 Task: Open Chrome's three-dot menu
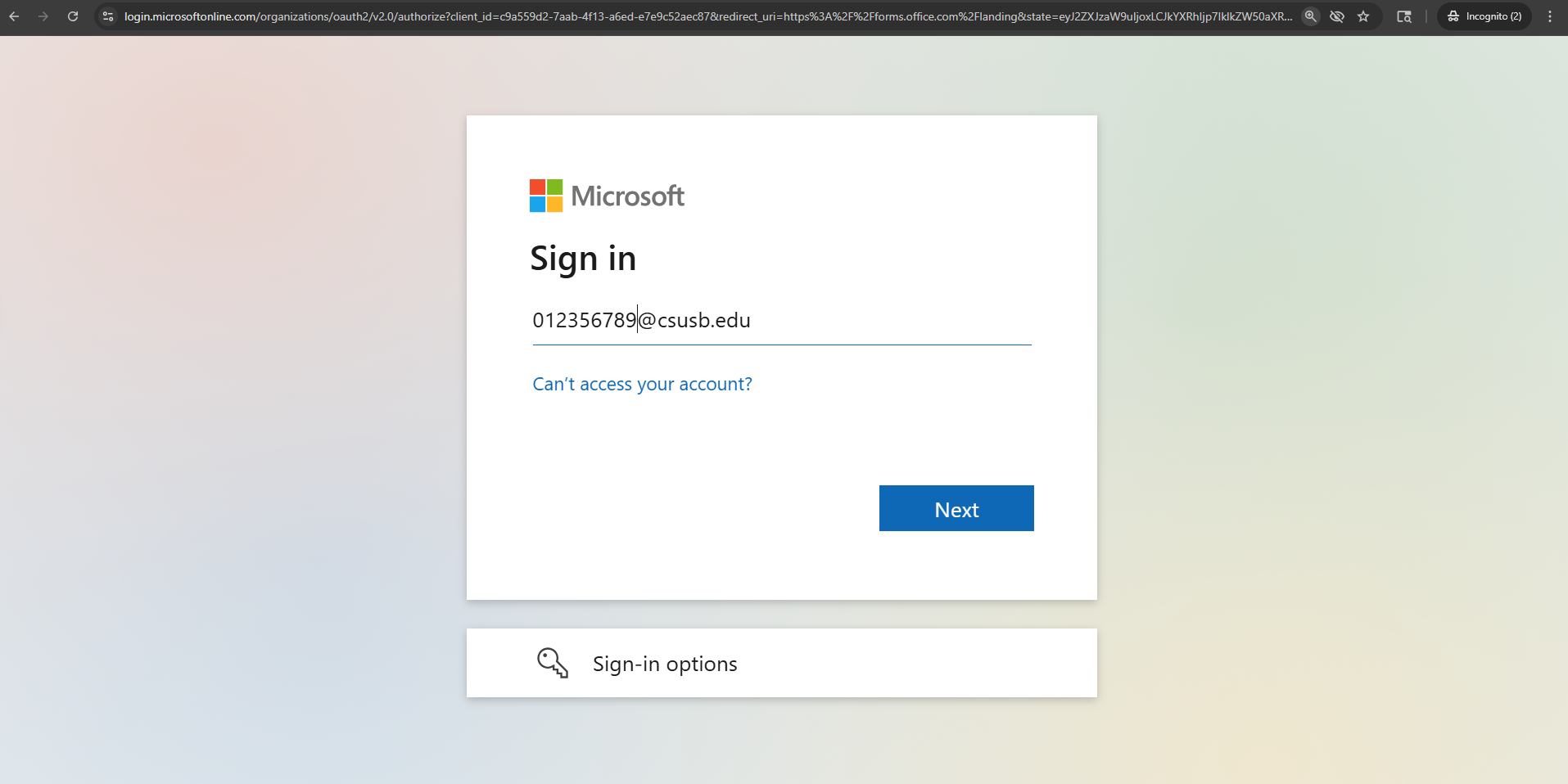1550,16
